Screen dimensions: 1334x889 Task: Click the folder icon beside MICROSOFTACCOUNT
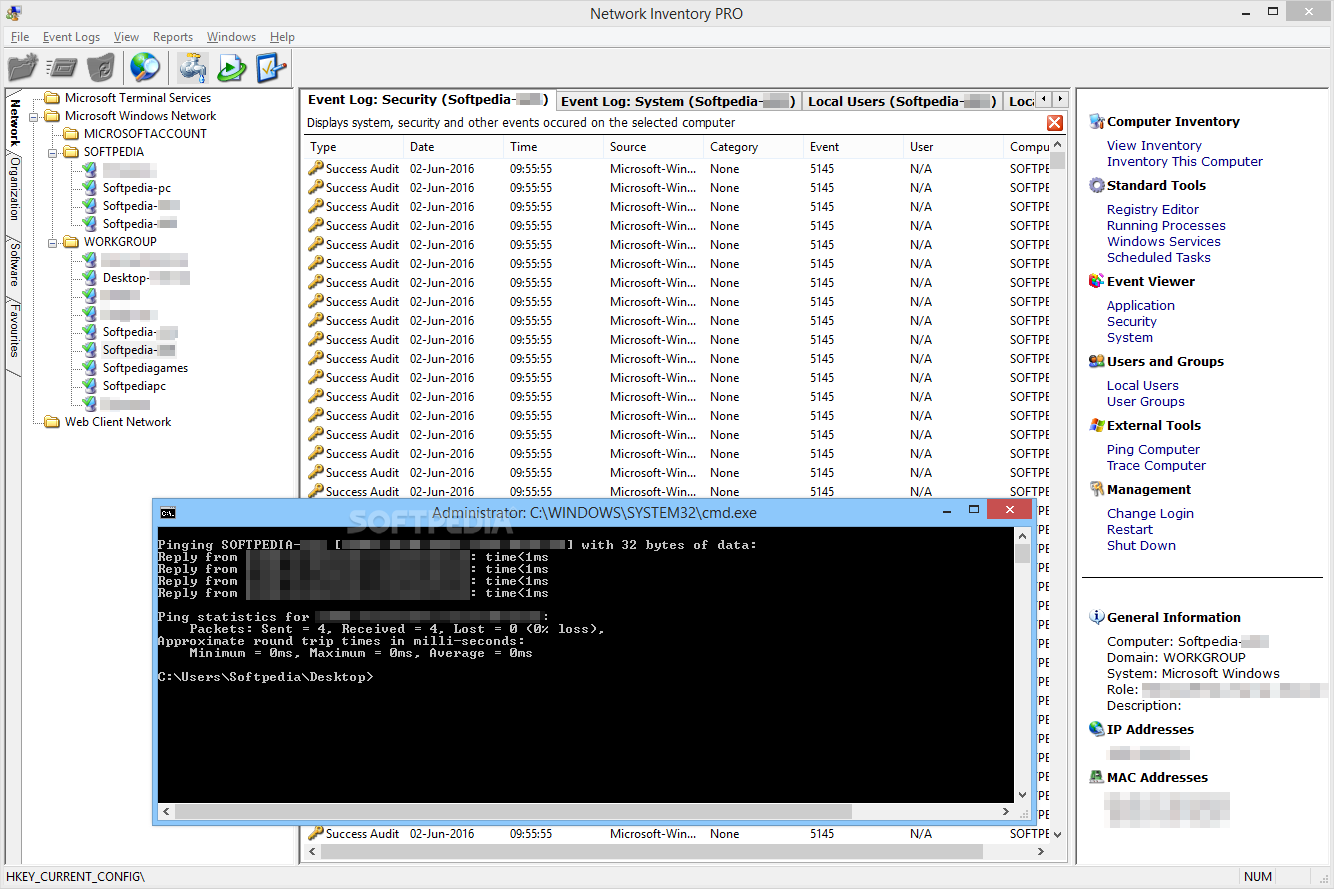pos(71,134)
